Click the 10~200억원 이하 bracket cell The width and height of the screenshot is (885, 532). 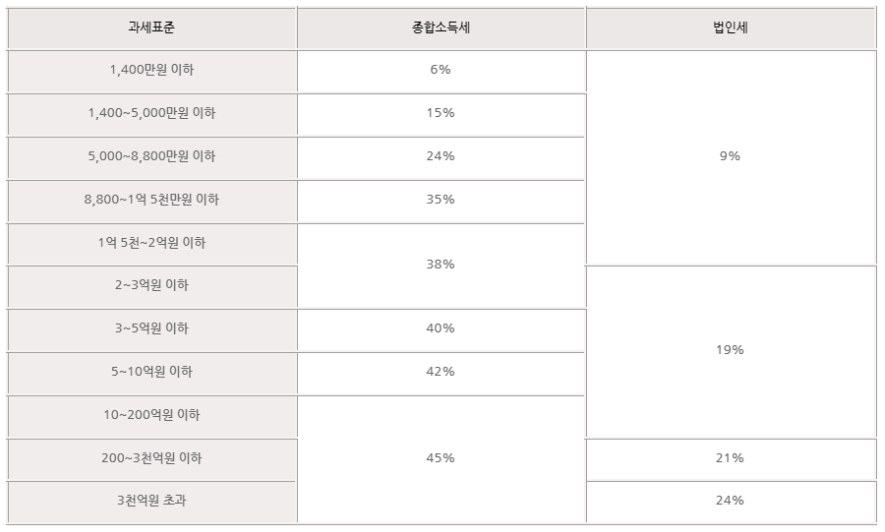[152, 415]
